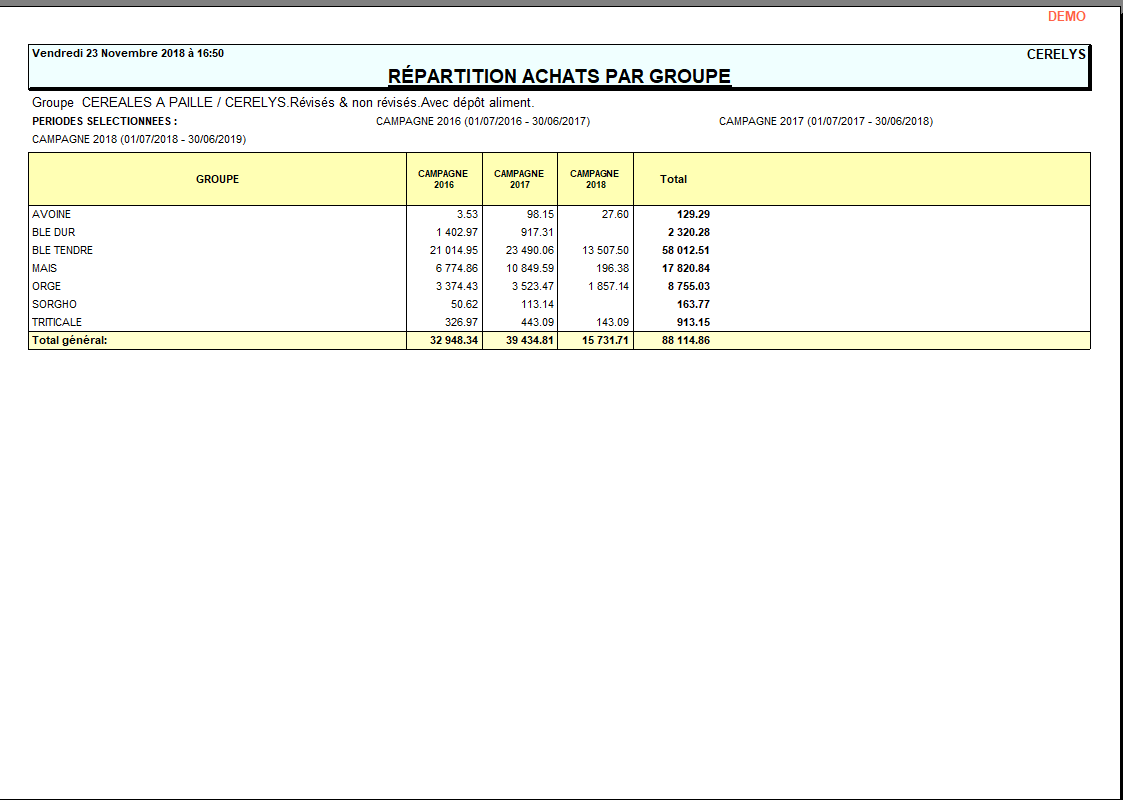
Task: Select the BLE DUR row
Action: (55, 231)
